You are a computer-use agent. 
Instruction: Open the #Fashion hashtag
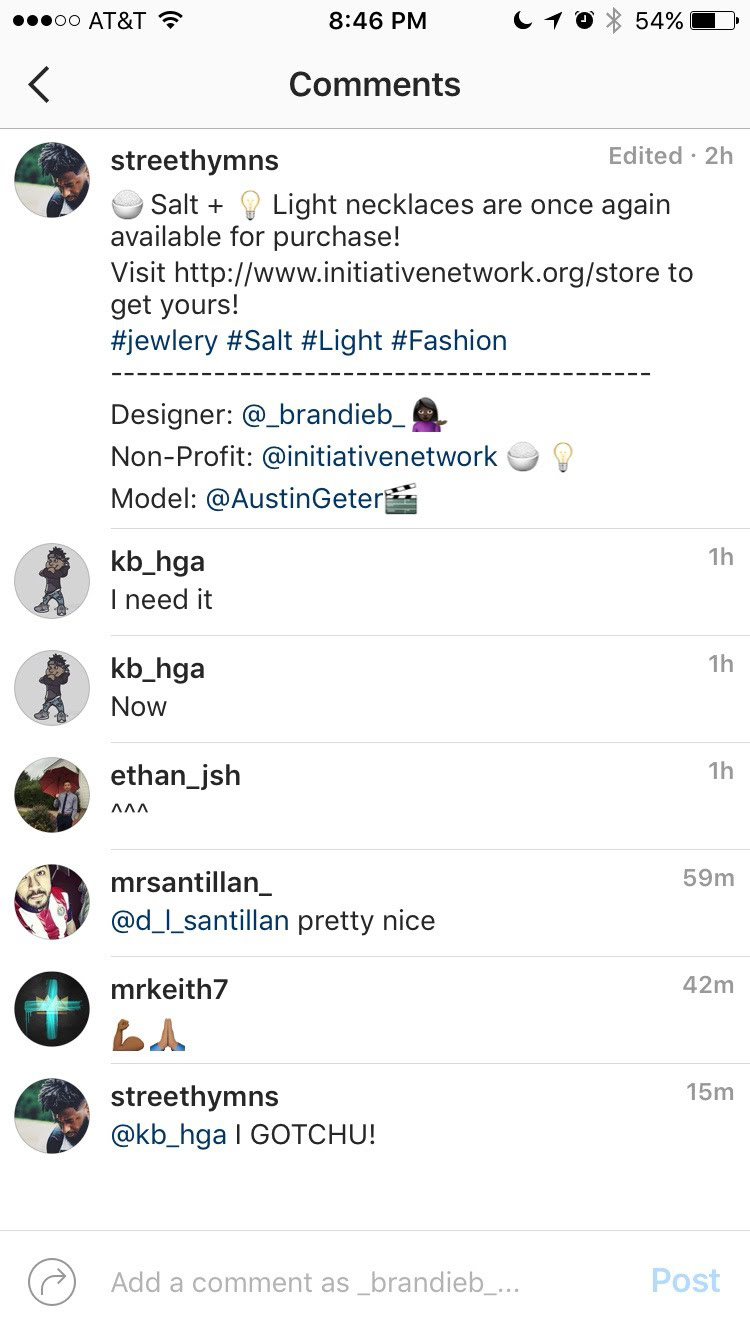[449, 340]
